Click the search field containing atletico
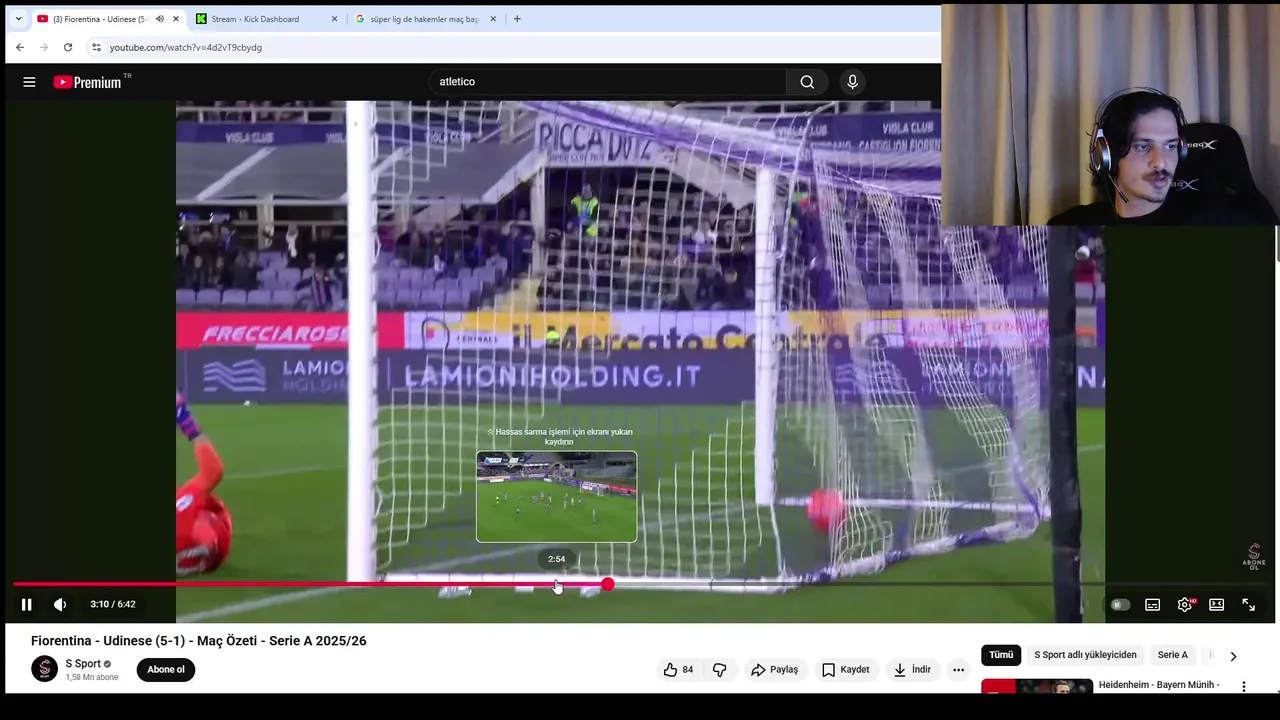1280x720 pixels. pyautogui.click(x=607, y=82)
